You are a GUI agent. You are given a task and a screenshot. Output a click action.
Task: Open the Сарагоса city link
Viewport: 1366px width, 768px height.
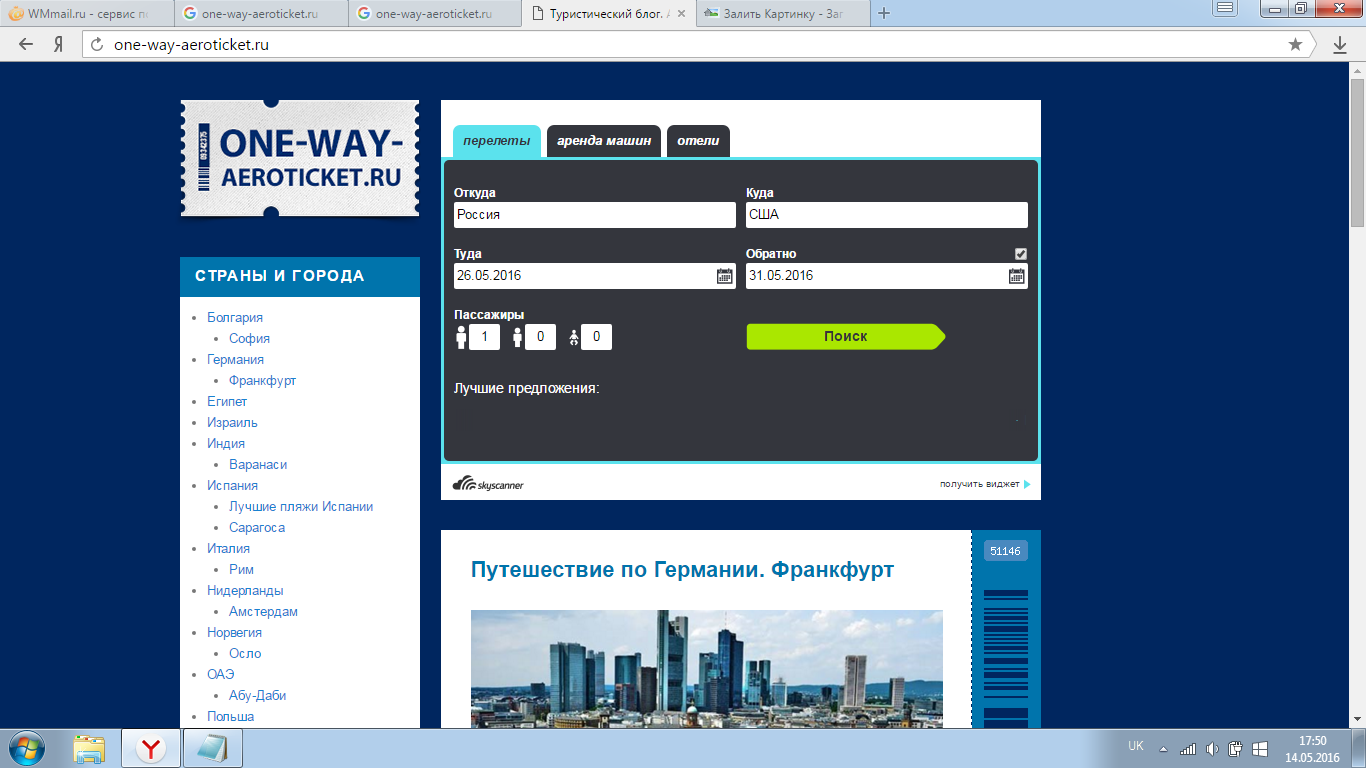click(x=257, y=527)
